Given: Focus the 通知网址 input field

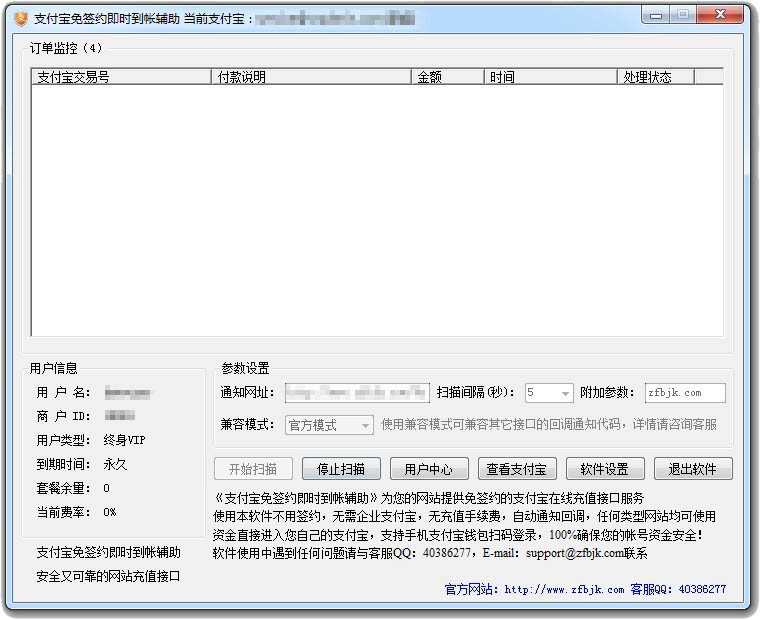Looking at the screenshot, I should coord(357,393).
